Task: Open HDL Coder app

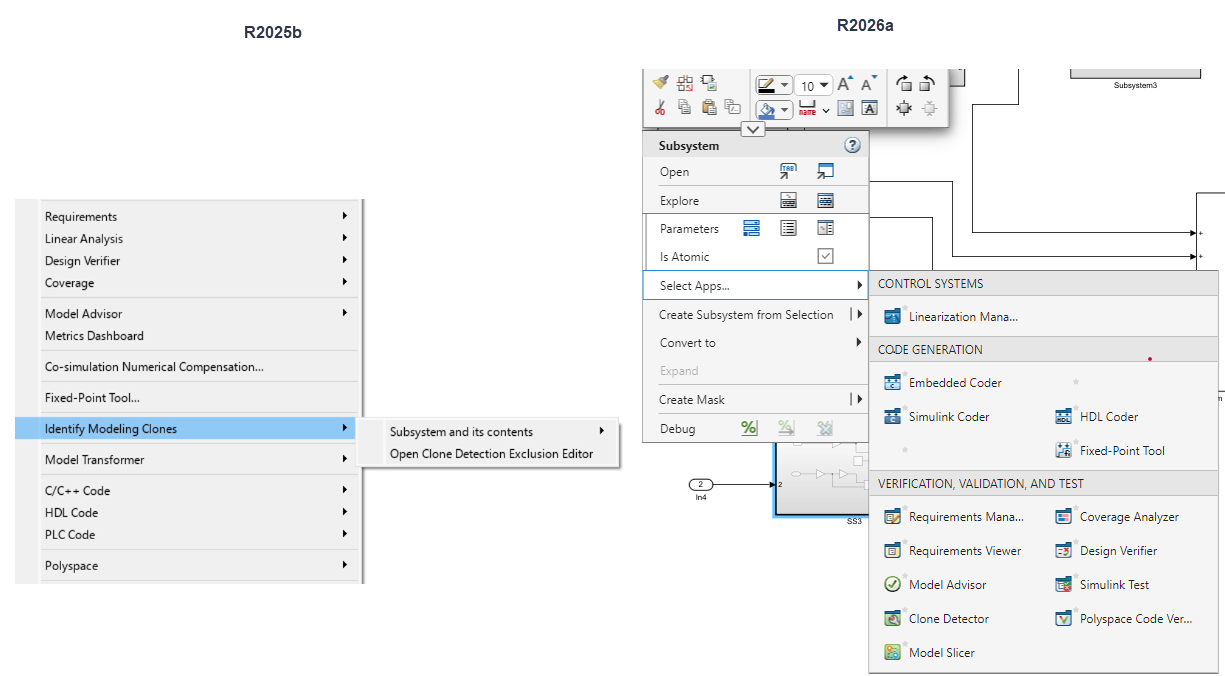Action: click(x=1097, y=417)
